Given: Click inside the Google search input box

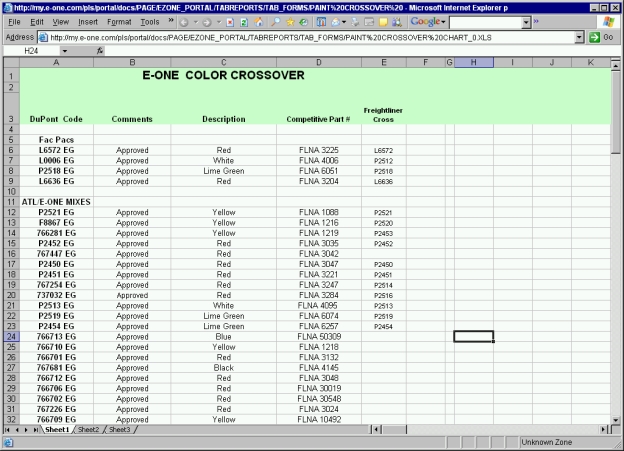Looking at the screenshot, I should 486,22.
